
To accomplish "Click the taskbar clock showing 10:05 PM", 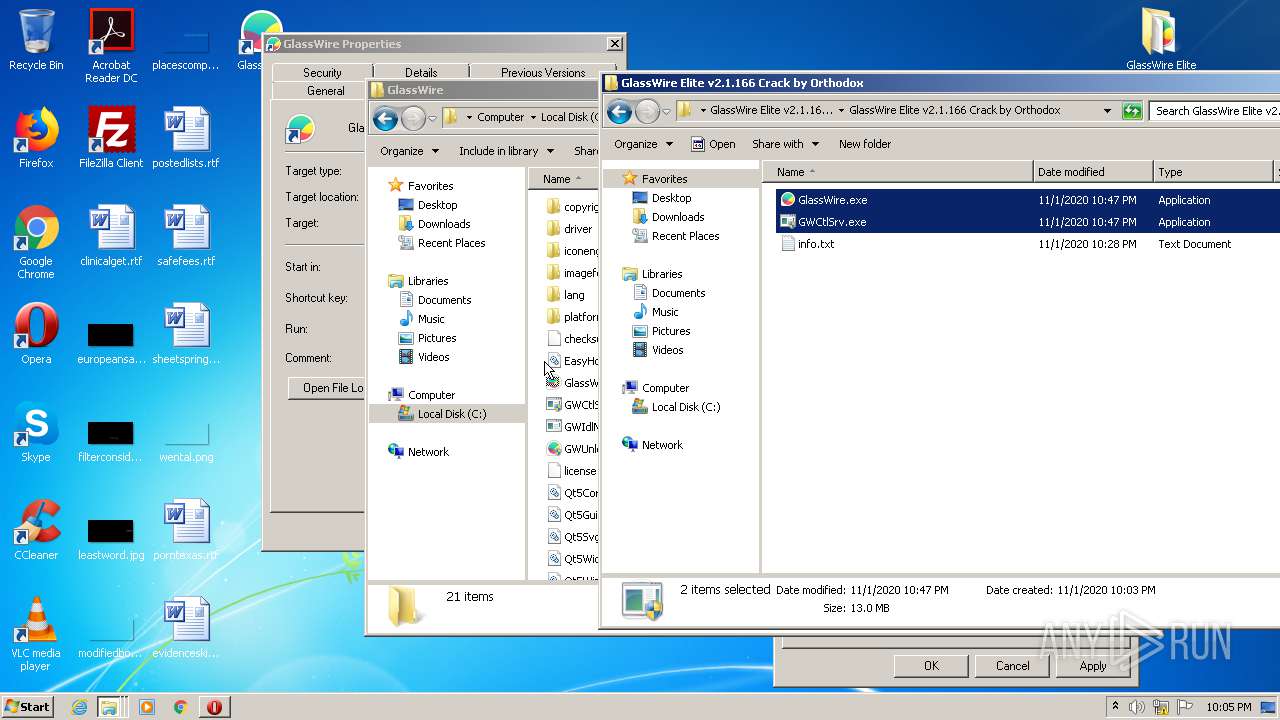I will click(x=1228, y=707).
